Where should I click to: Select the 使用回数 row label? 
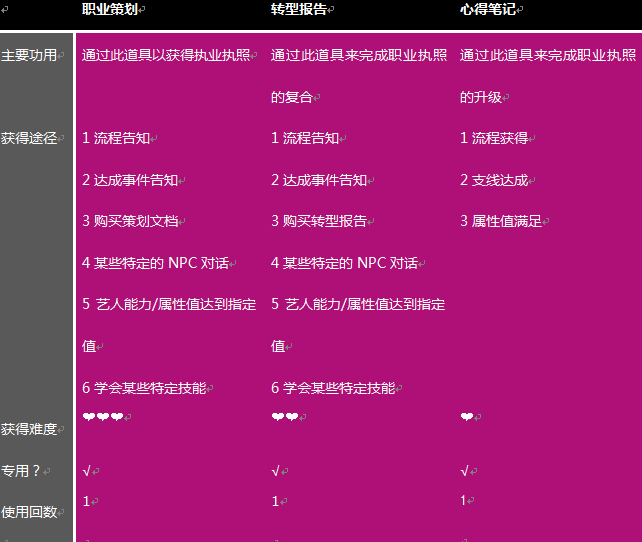pos(29,512)
